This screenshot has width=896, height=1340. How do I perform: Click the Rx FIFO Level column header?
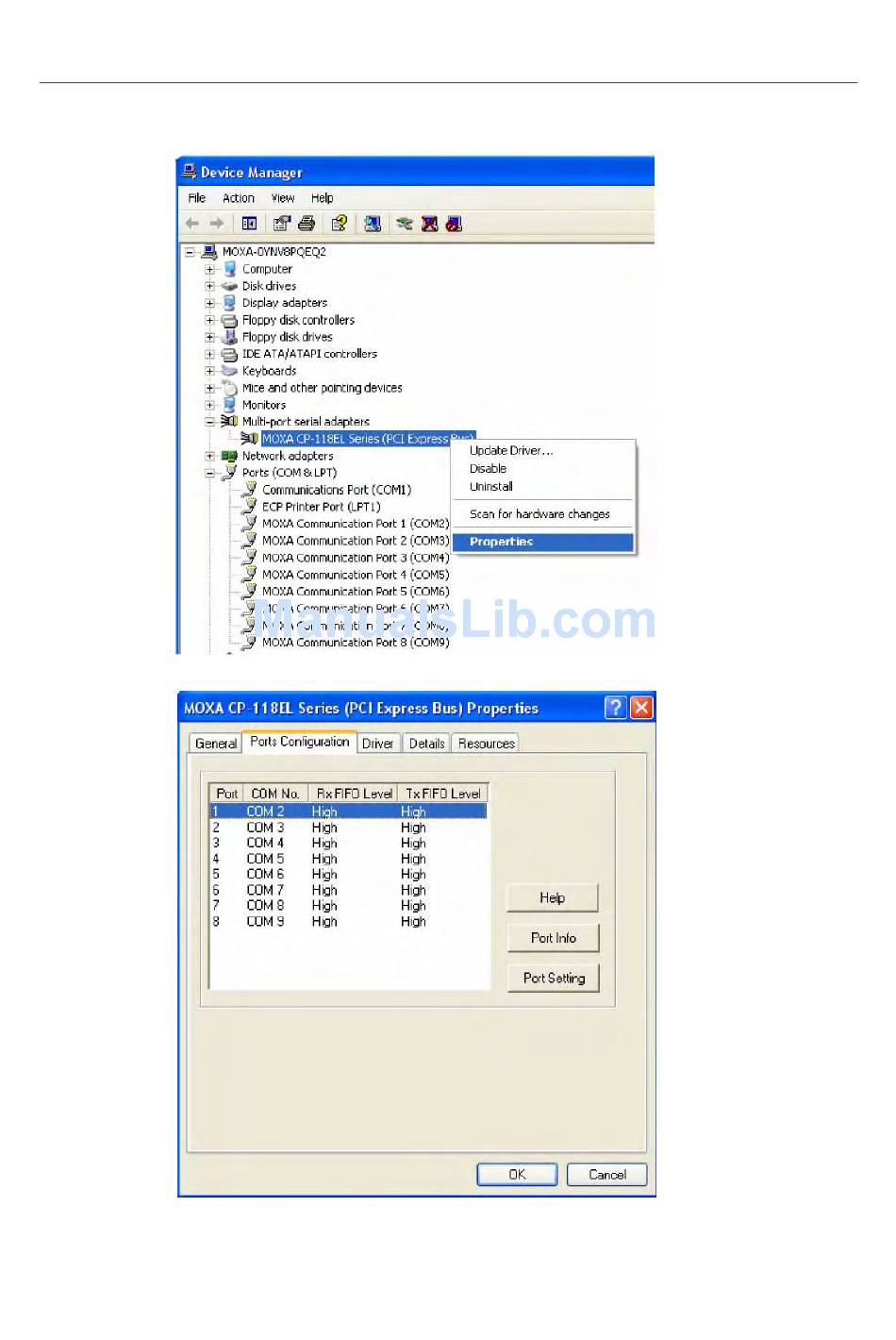click(x=354, y=794)
